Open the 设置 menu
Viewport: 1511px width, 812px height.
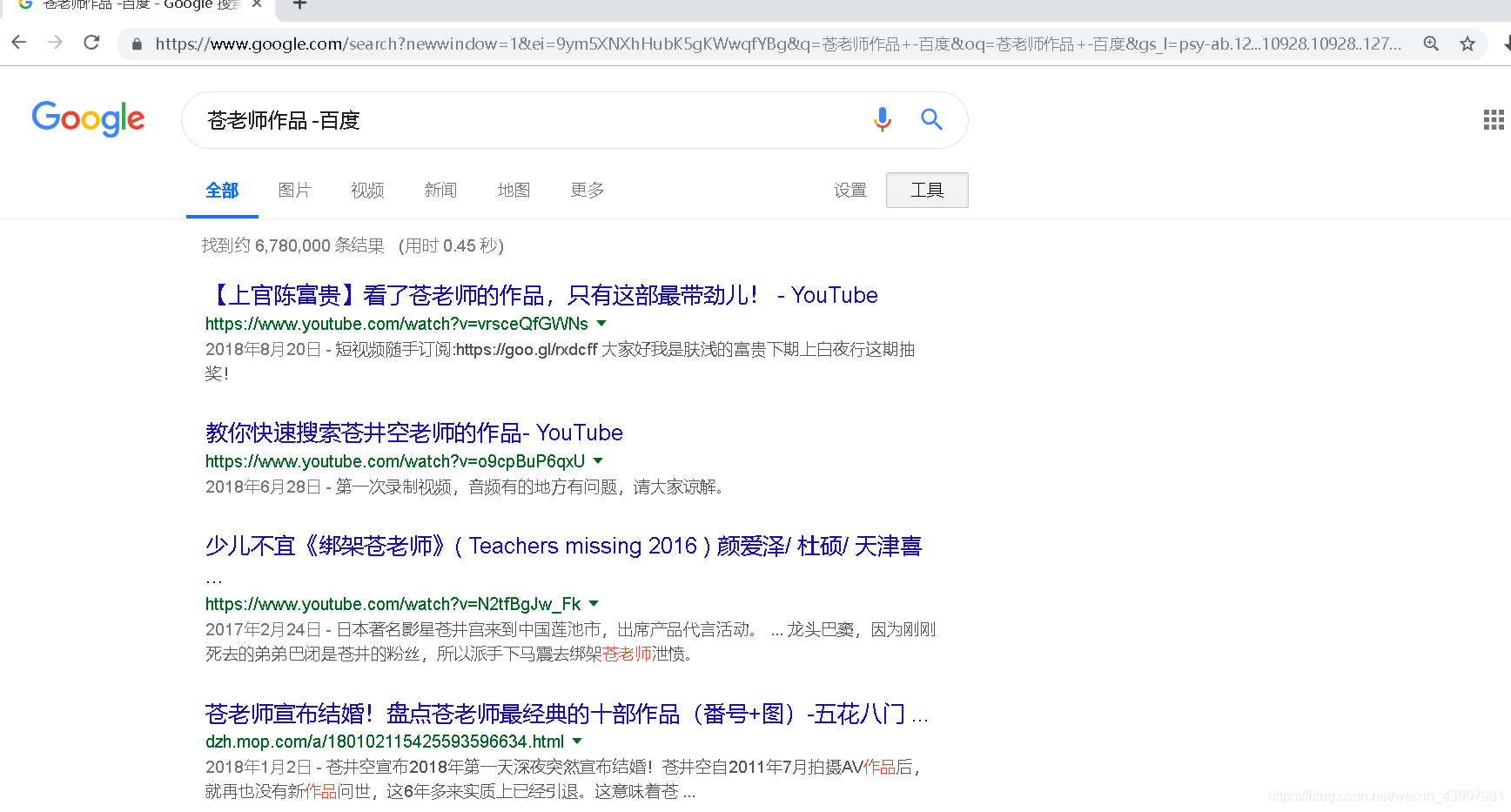[850, 191]
